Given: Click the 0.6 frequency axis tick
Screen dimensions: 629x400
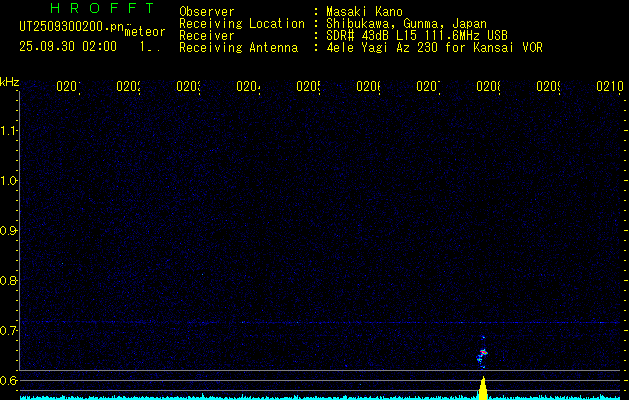Looking at the screenshot, I should (10, 380).
